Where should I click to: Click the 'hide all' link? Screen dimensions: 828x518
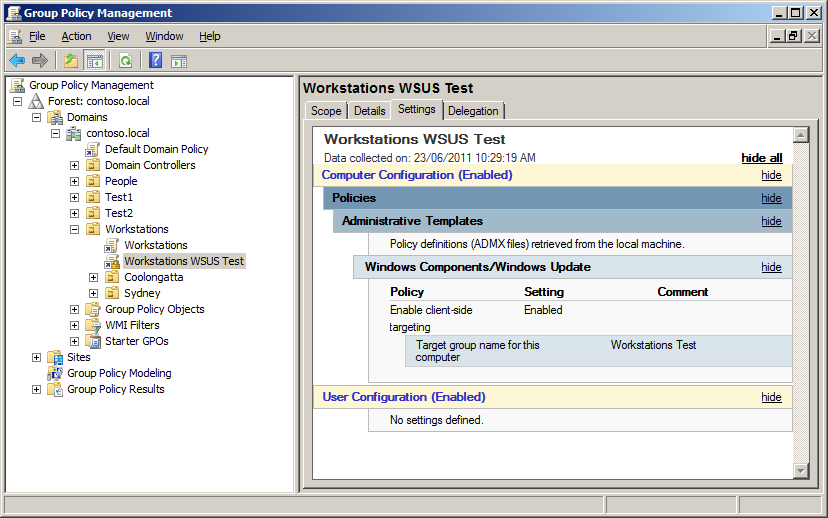pyautogui.click(x=761, y=158)
